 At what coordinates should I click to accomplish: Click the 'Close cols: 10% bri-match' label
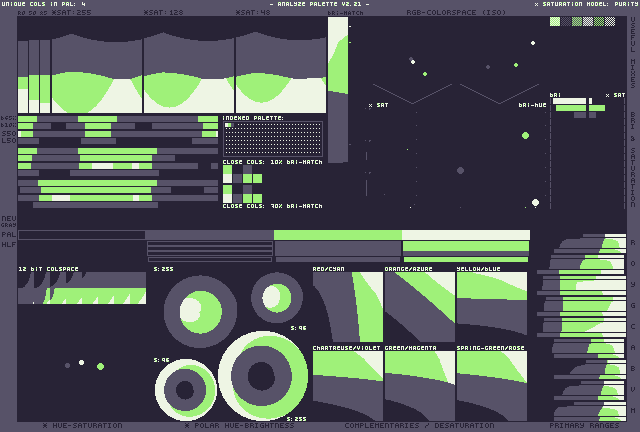(x=273, y=162)
